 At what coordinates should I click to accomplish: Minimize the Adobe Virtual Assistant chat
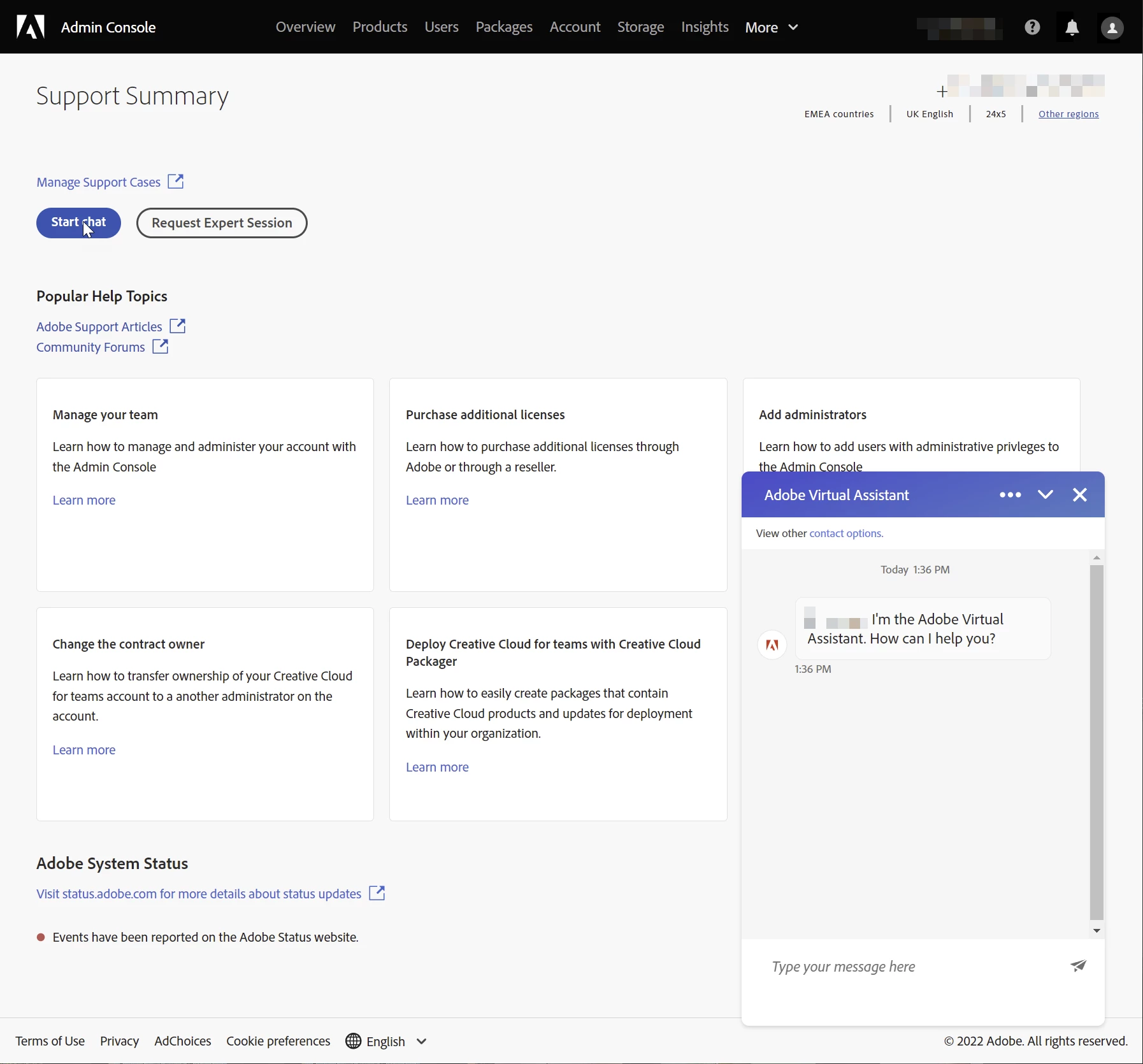[1046, 494]
